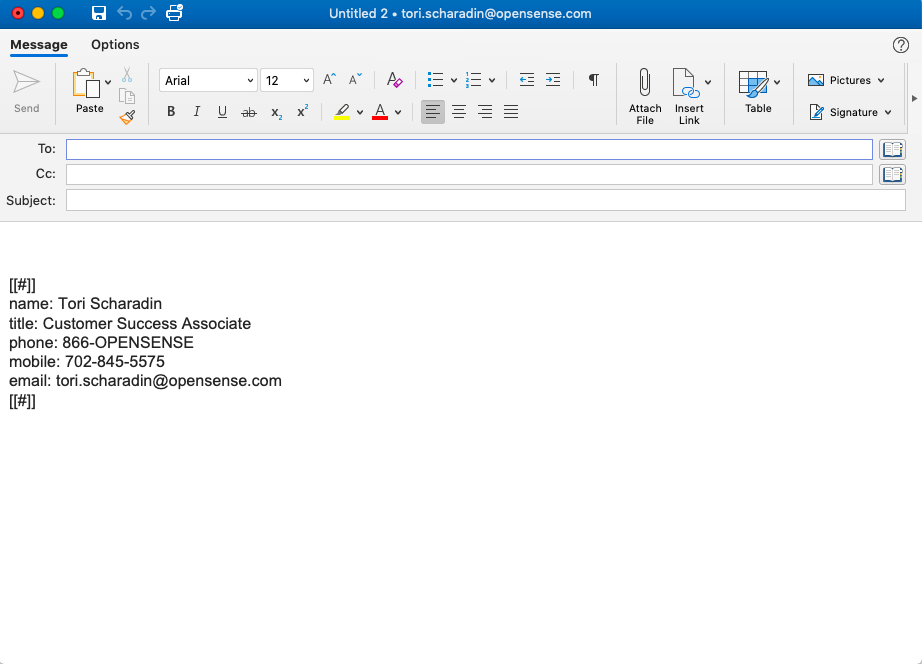
Task: Click in the Subject field
Action: click(486, 200)
